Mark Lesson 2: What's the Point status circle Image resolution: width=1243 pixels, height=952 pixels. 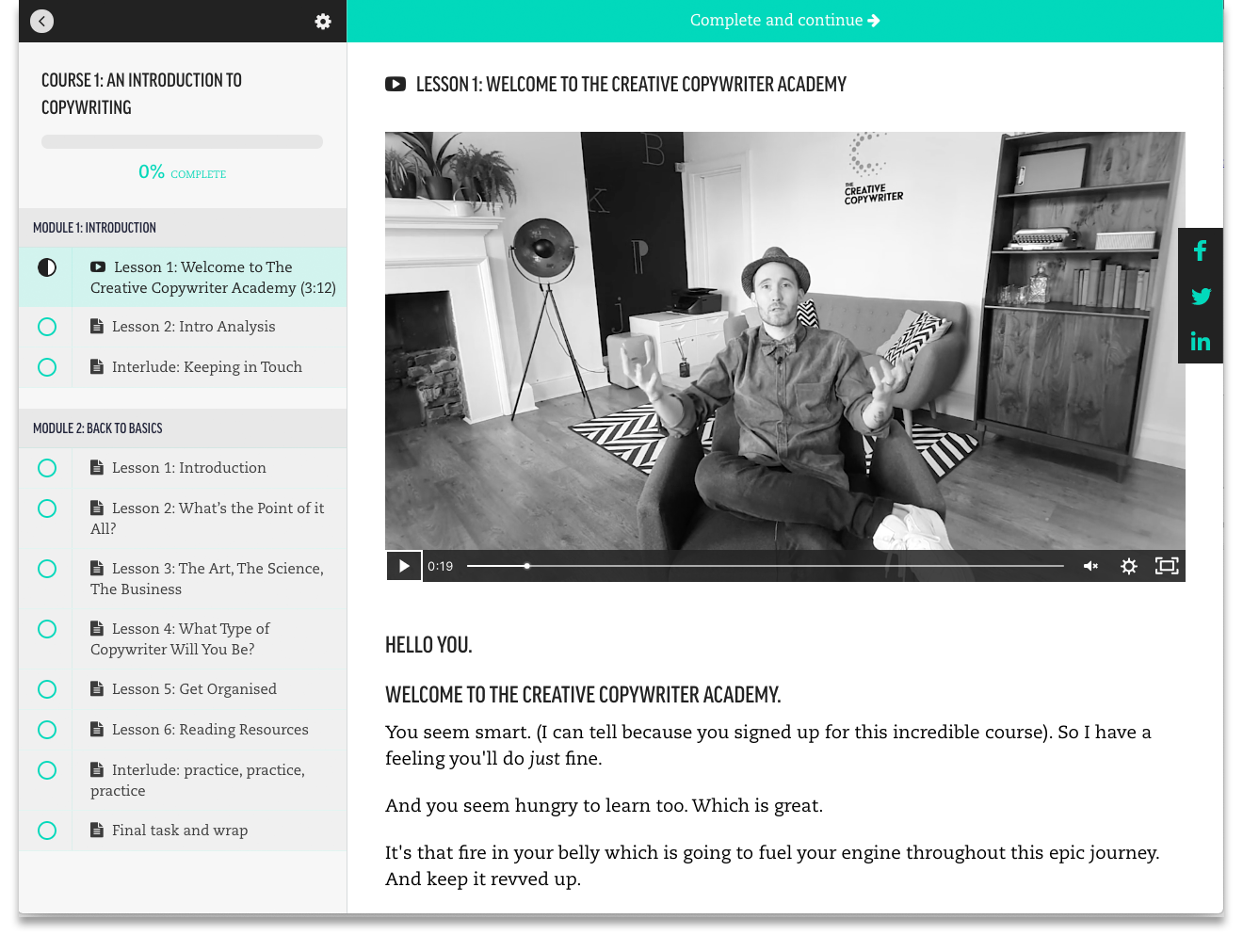47,508
